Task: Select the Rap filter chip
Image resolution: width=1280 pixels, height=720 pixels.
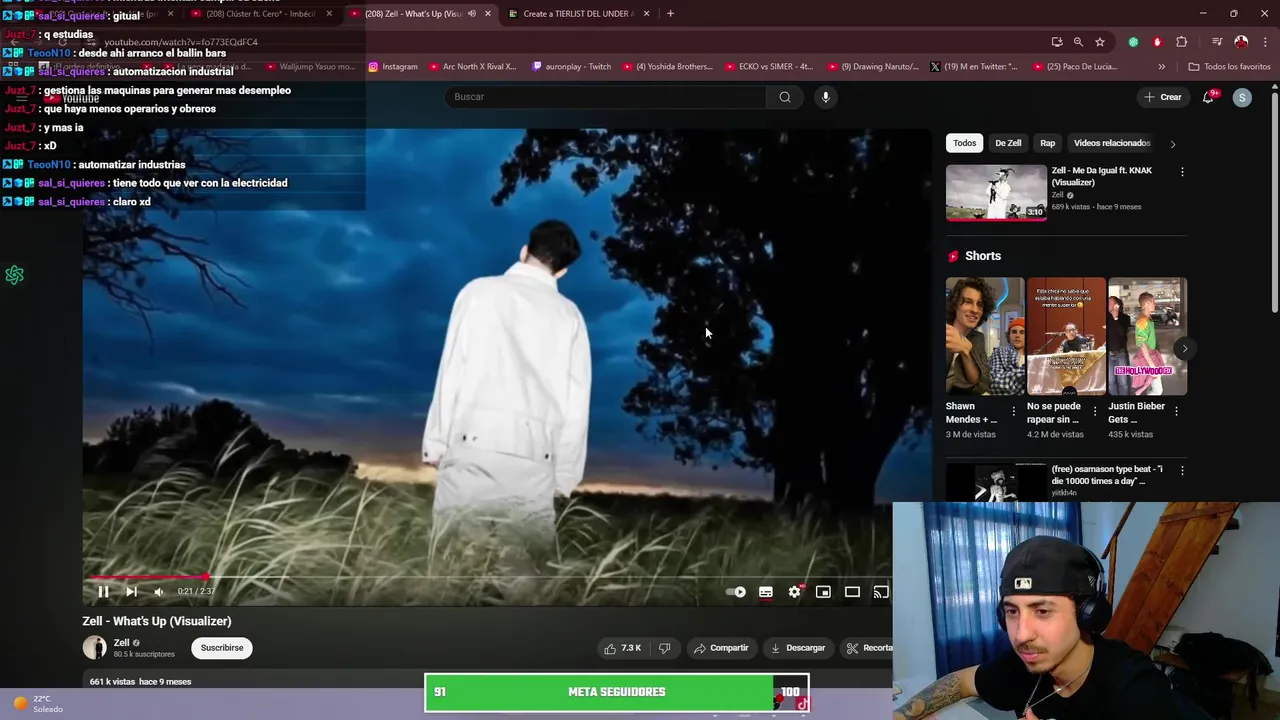Action: pos(1047,143)
